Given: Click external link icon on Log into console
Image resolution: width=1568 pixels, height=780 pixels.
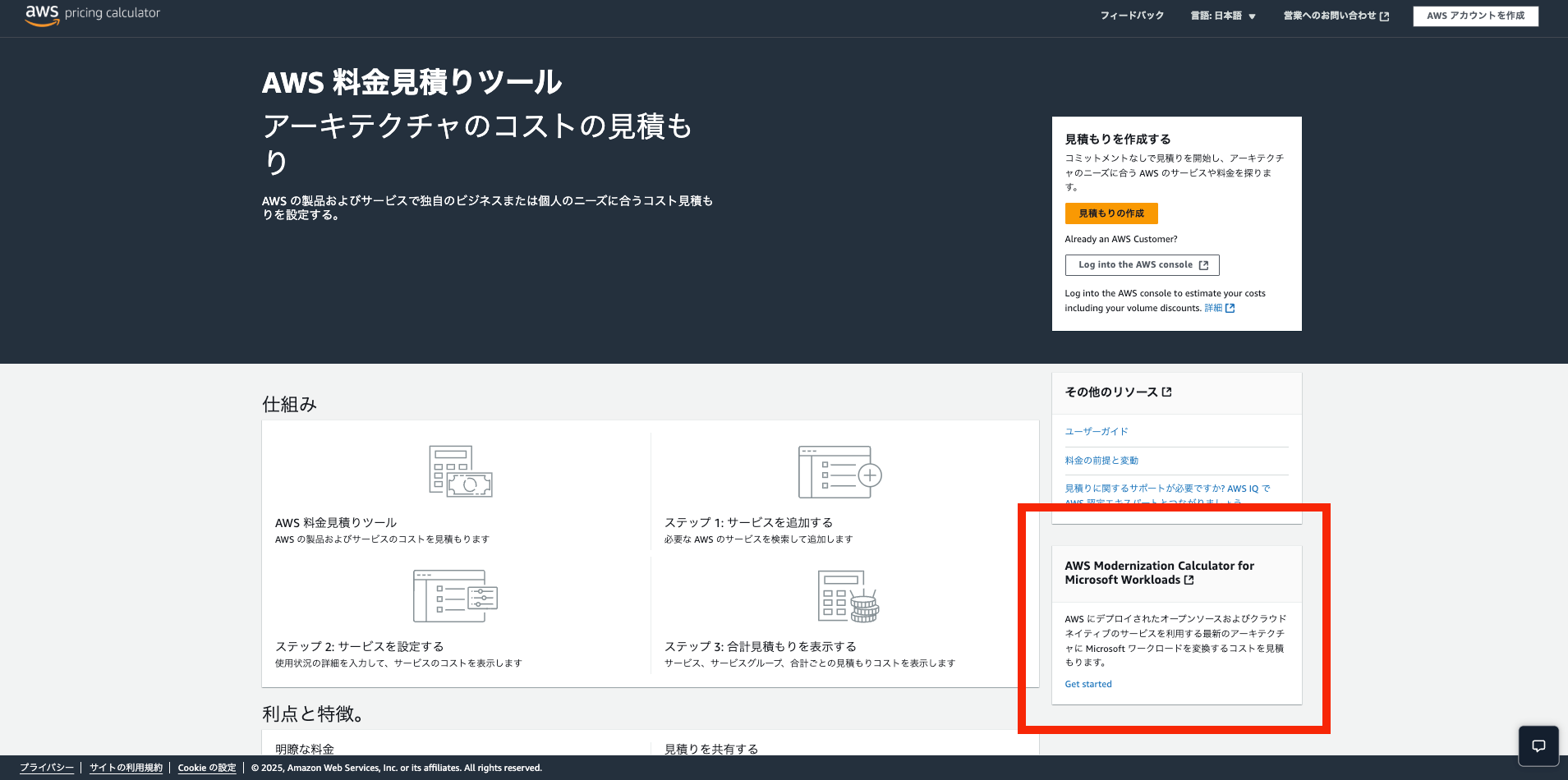Looking at the screenshot, I should [x=1203, y=265].
